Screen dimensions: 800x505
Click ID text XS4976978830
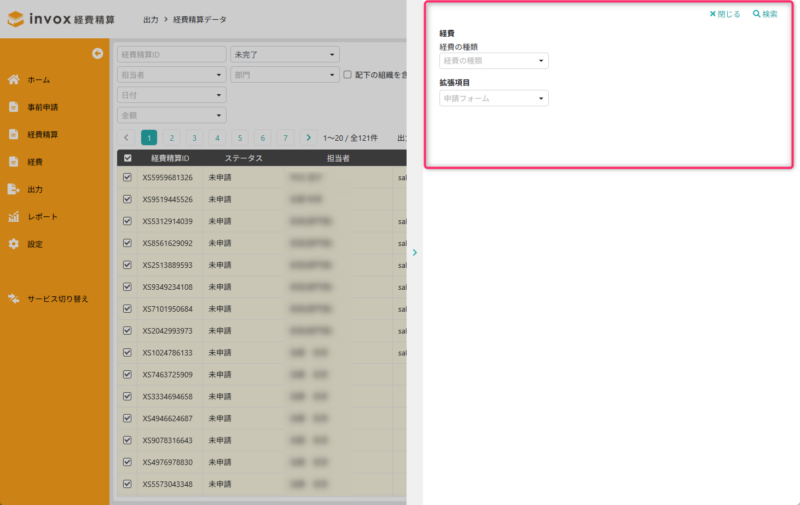tap(168, 462)
